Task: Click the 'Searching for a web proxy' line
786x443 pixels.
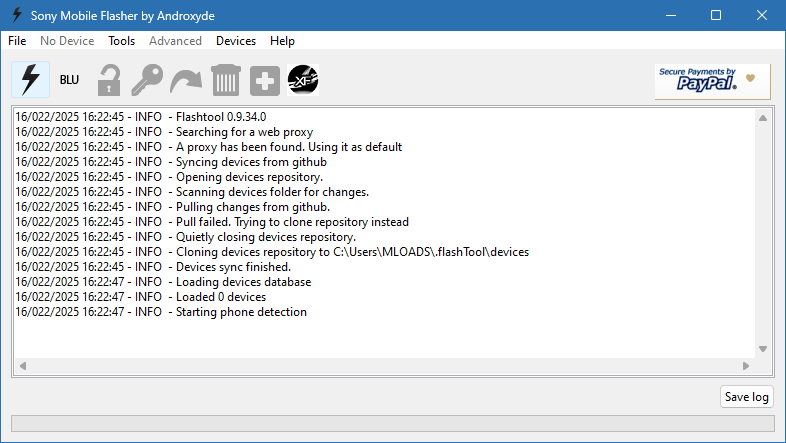Action: (164, 132)
